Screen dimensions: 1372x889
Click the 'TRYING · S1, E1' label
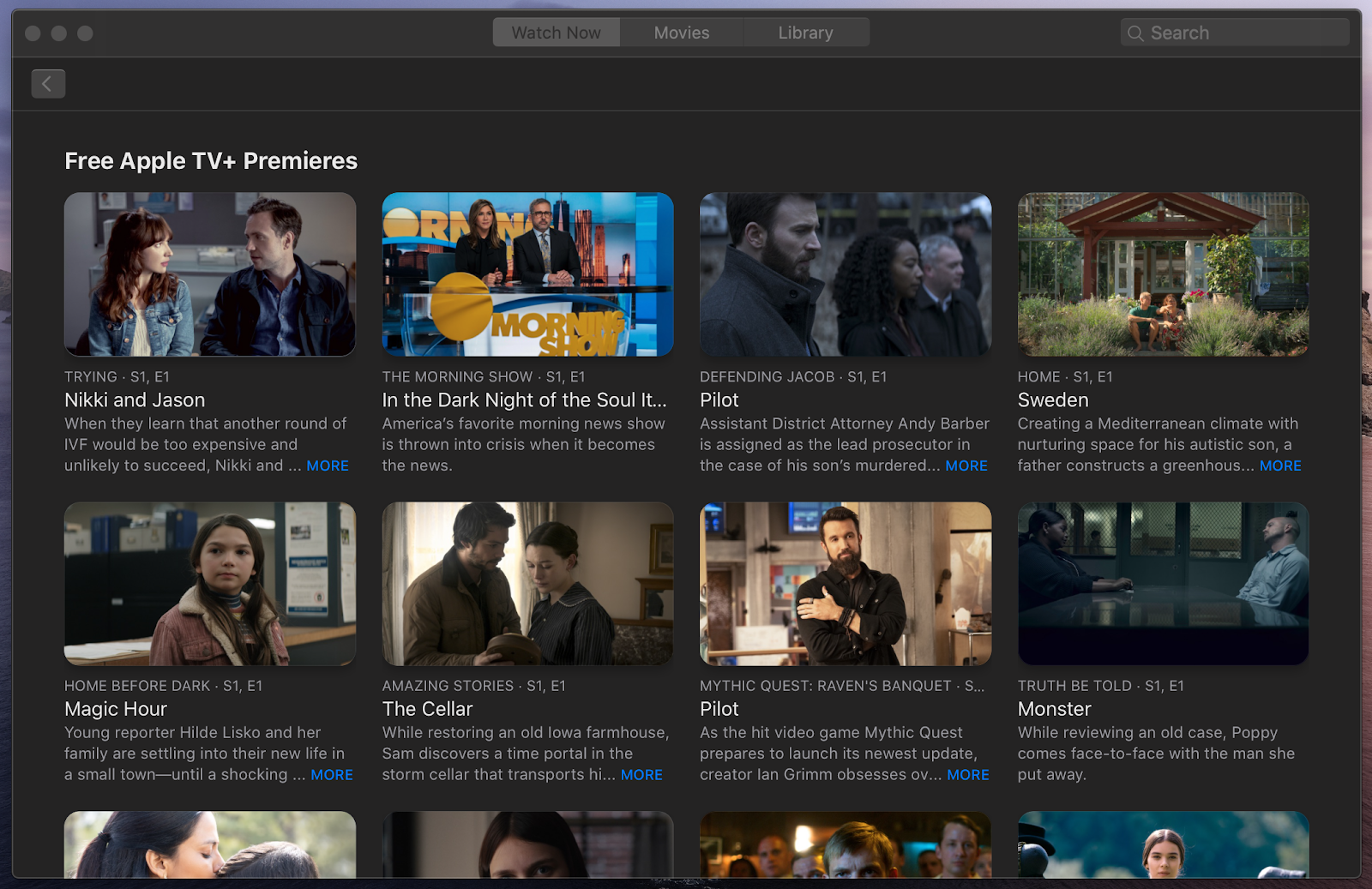coord(117,377)
